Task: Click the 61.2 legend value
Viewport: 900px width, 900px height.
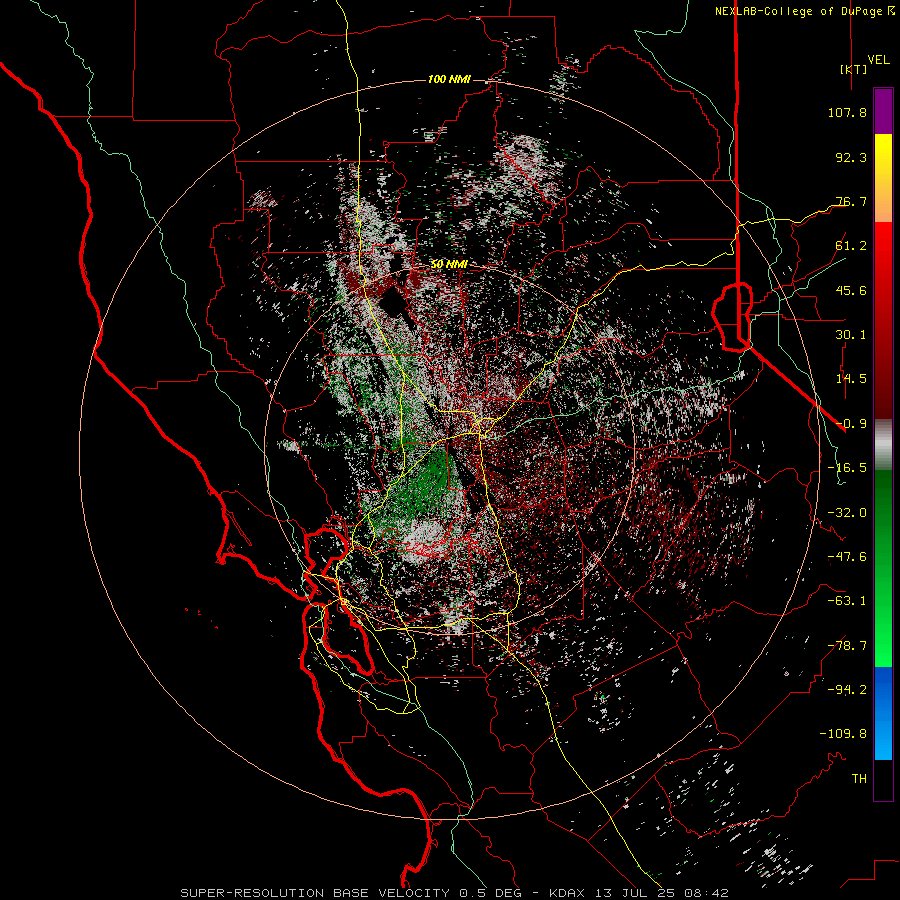Action: click(851, 246)
